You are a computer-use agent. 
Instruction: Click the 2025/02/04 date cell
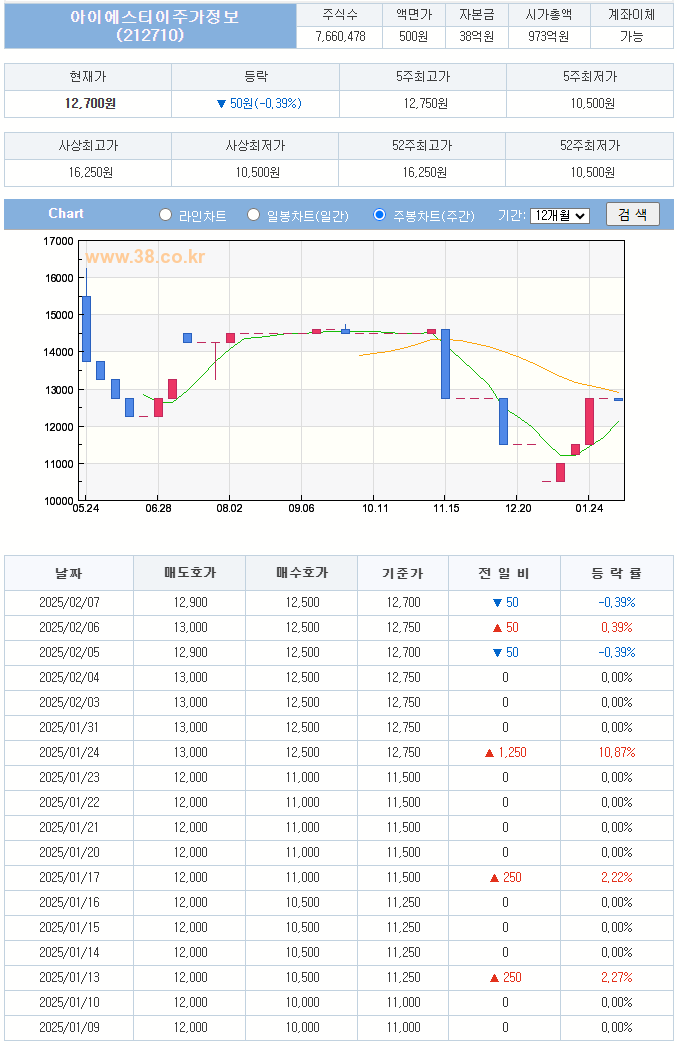pos(69,678)
